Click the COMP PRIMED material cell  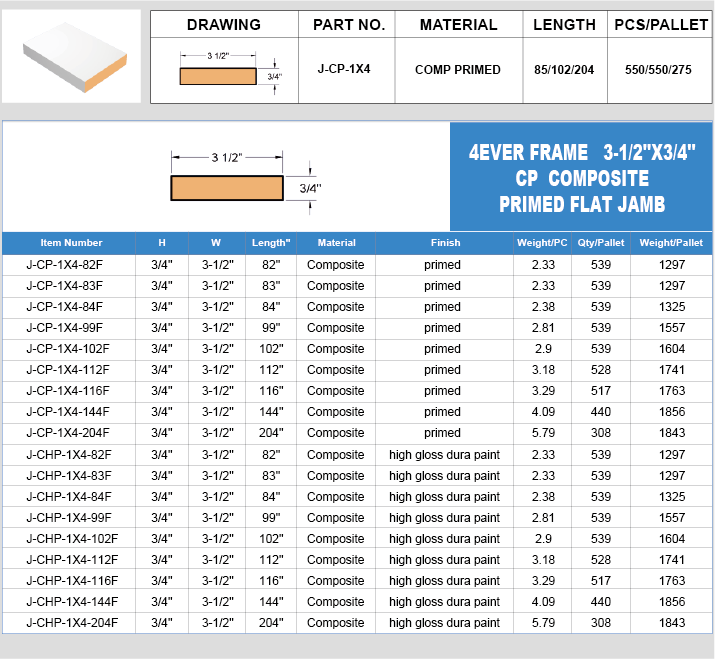457,70
